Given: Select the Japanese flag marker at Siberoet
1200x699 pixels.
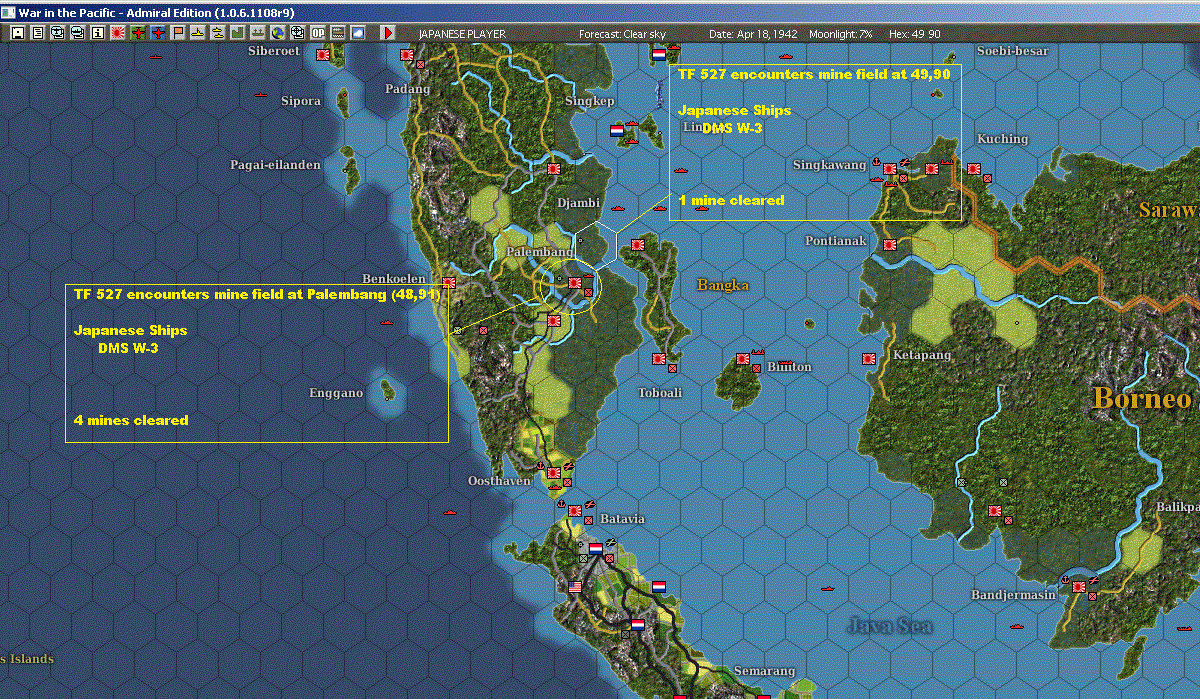Looking at the screenshot, I should tap(323, 55).
